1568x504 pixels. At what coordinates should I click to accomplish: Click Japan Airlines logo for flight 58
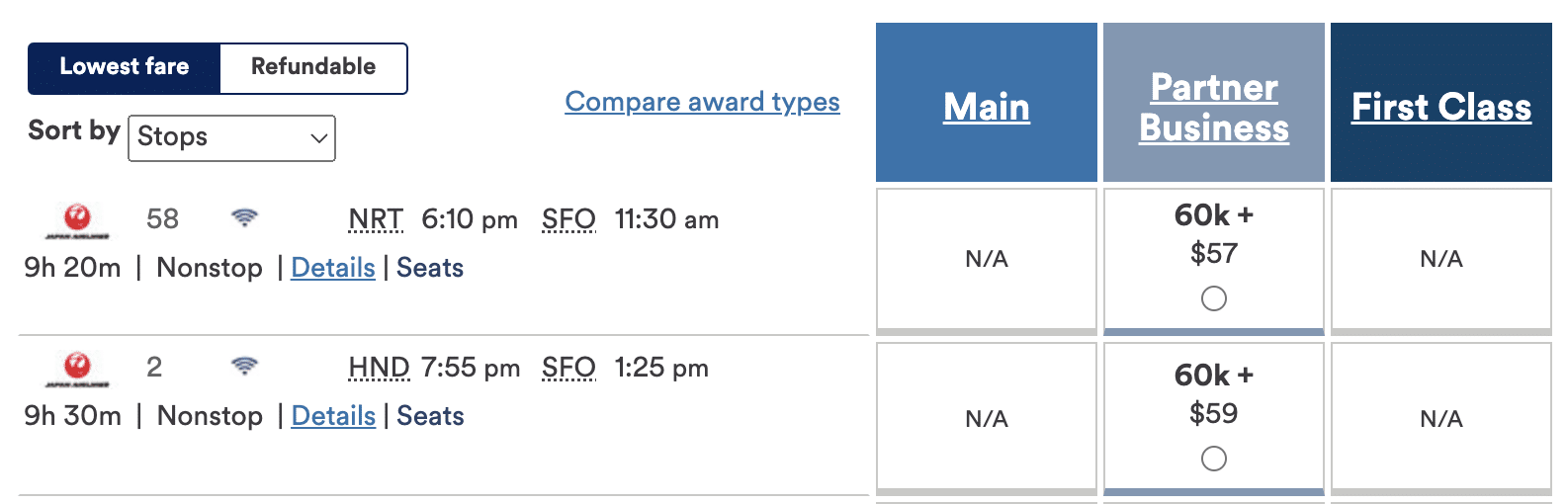77,220
